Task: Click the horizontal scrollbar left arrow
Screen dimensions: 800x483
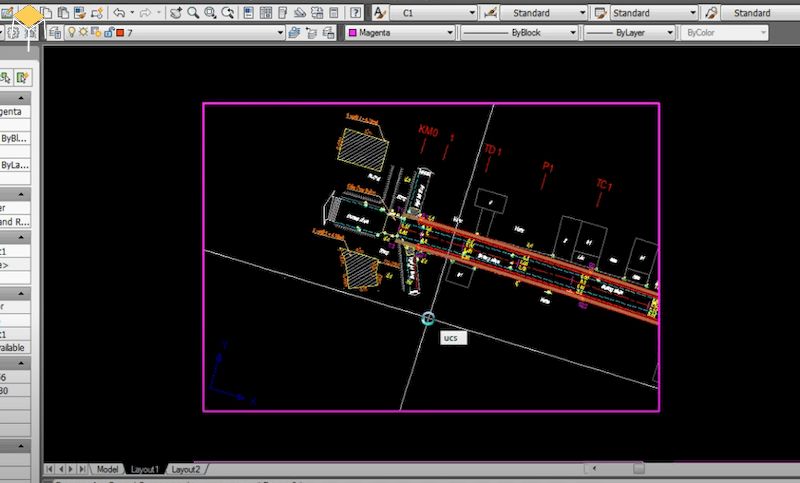Action: point(594,468)
